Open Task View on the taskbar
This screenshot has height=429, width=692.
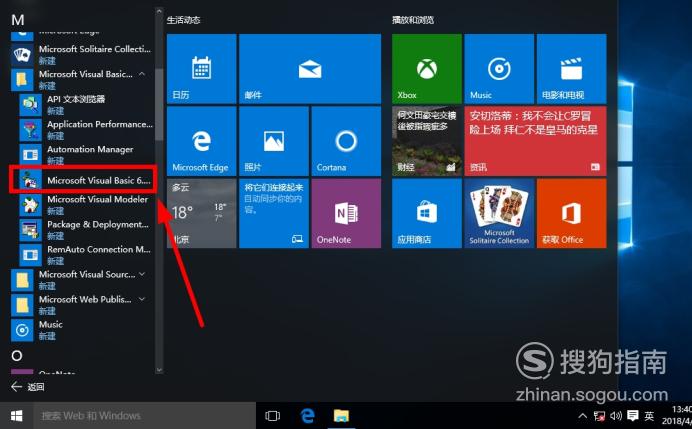272,416
